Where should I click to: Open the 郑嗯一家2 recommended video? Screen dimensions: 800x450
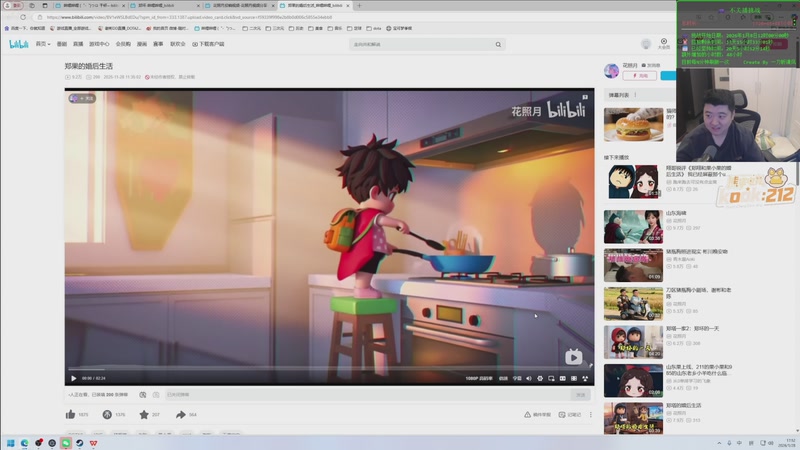(x=634, y=342)
